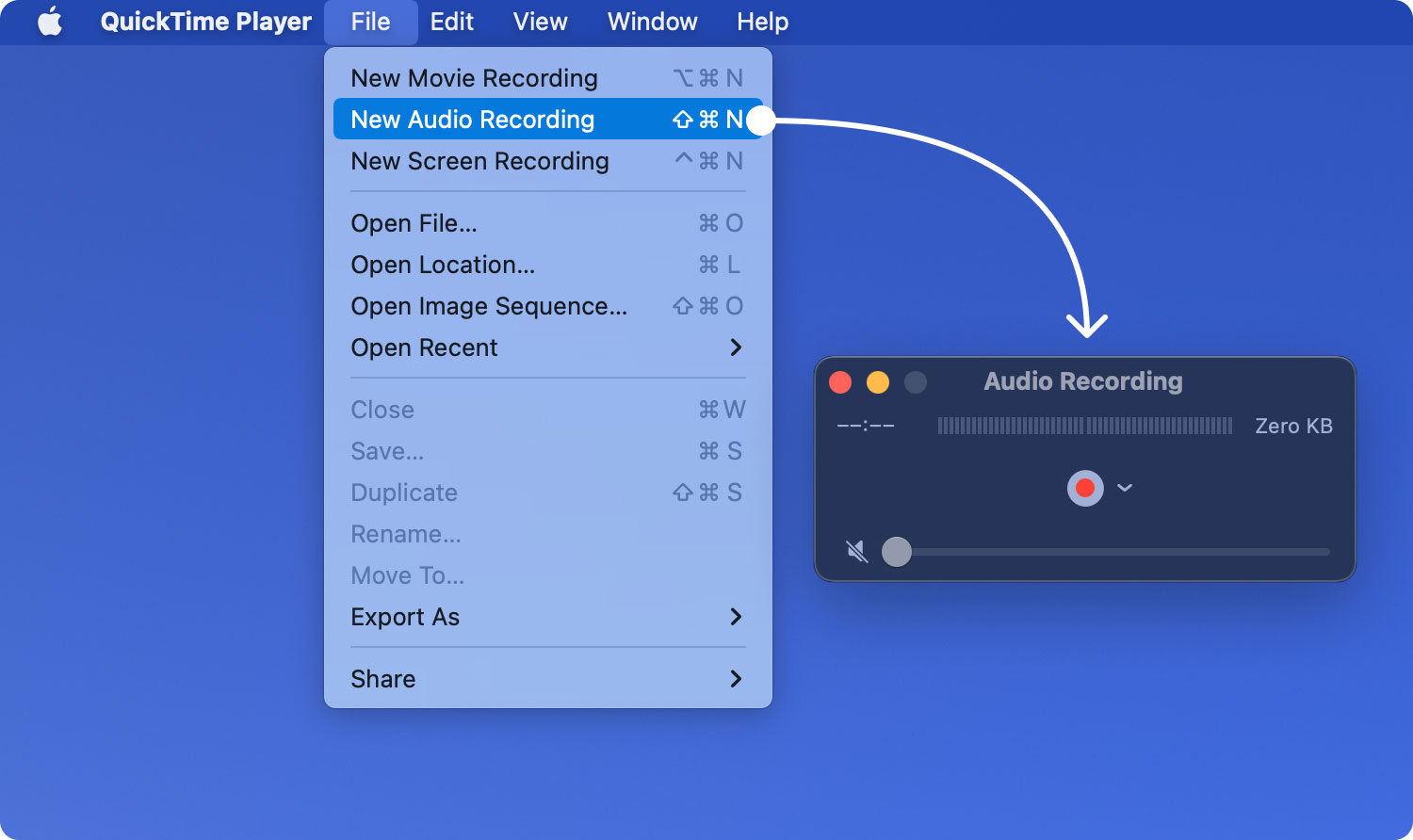Select New Audio Recording
Viewport: 1413px width, 840px height.
point(547,120)
